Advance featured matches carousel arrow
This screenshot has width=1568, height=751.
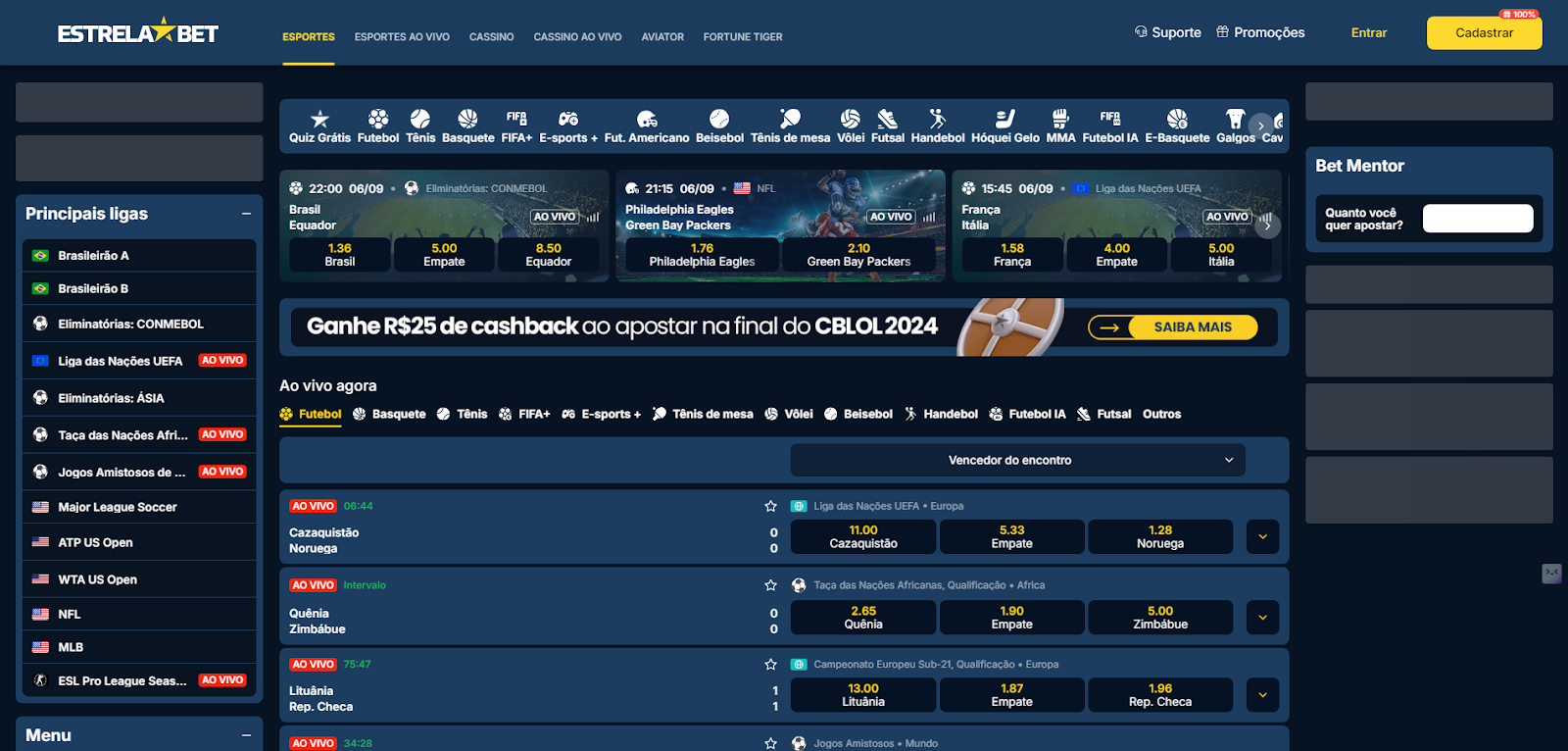pyautogui.click(x=1267, y=225)
